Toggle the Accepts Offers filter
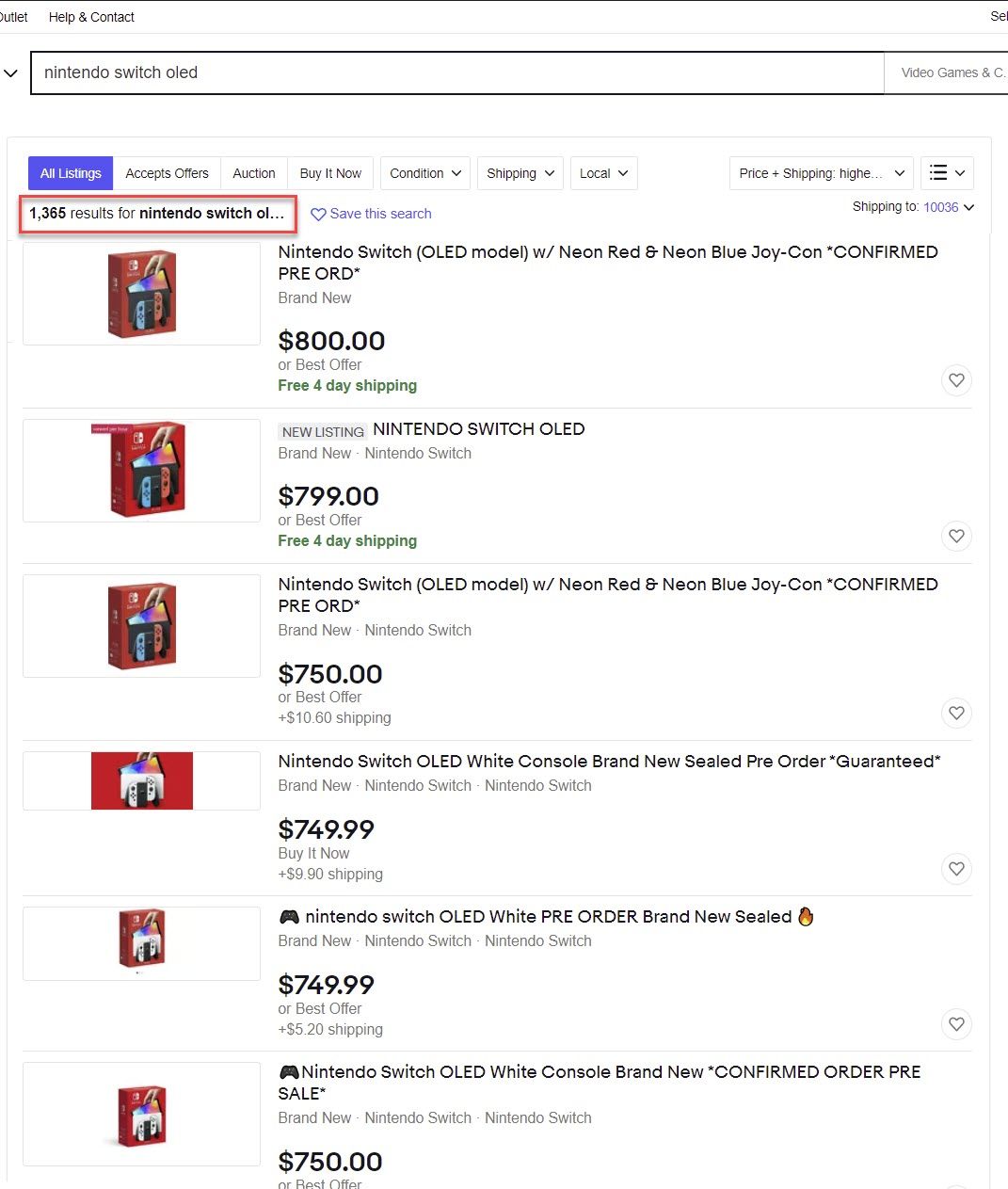The height and width of the screenshot is (1189, 1008). coord(167,173)
